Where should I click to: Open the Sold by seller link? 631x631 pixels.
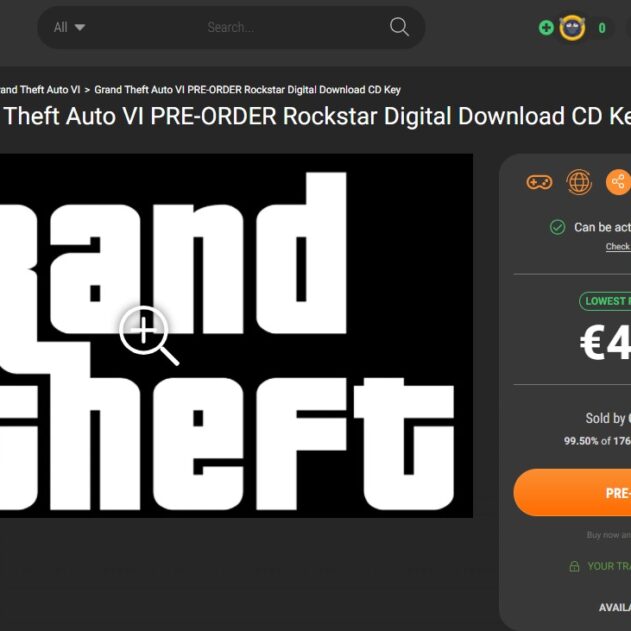click(608, 418)
